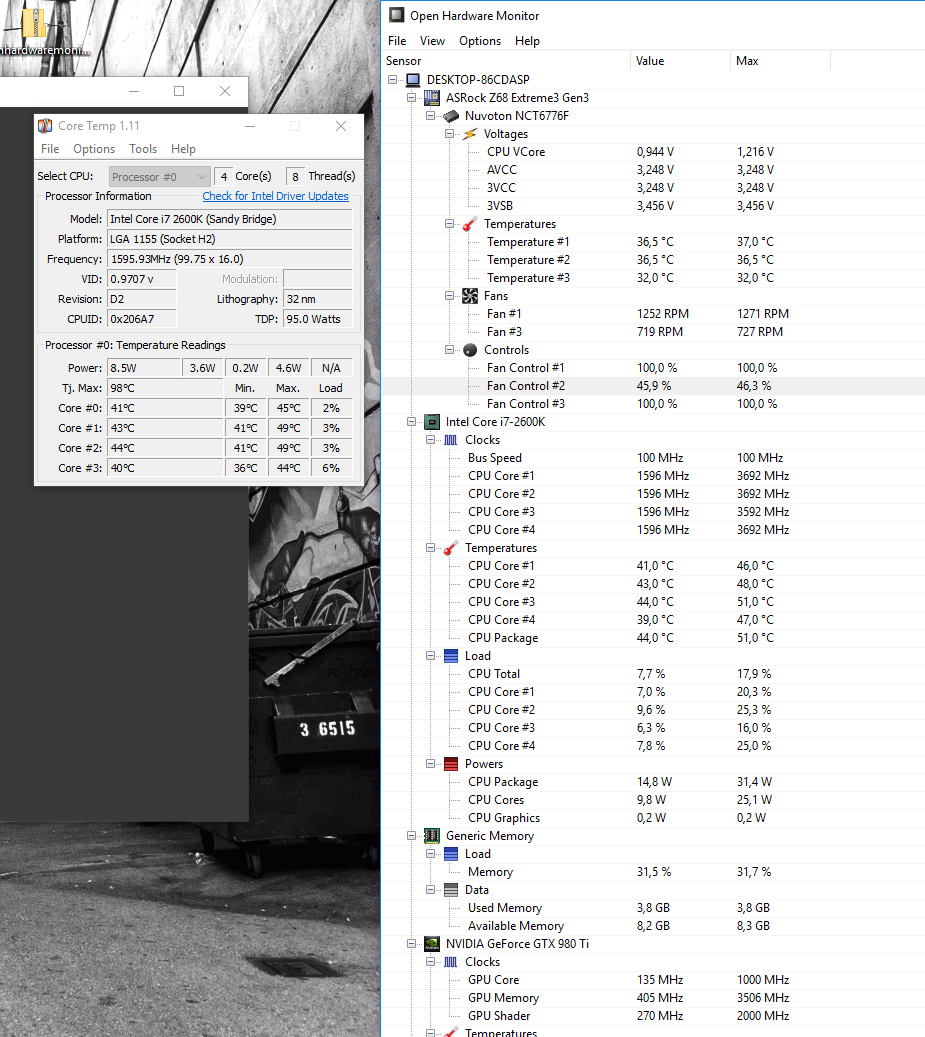Open Core Temp Tools menu

(143, 149)
